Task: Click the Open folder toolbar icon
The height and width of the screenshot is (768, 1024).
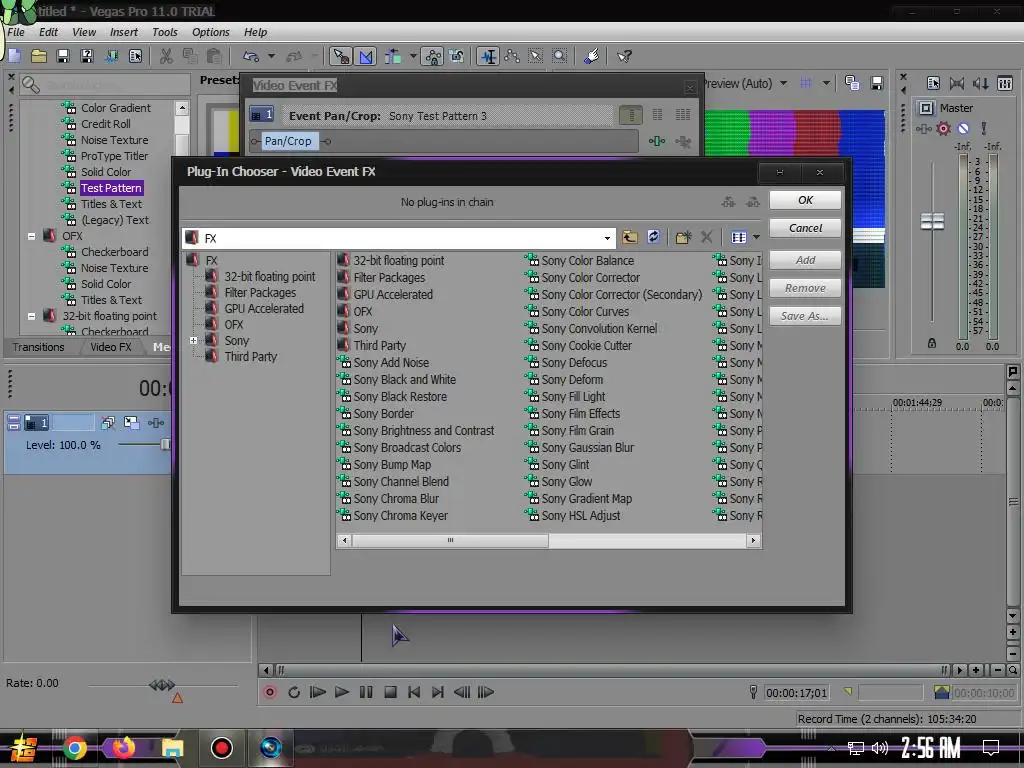Action: pyautogui.click(x=39, y=56)
